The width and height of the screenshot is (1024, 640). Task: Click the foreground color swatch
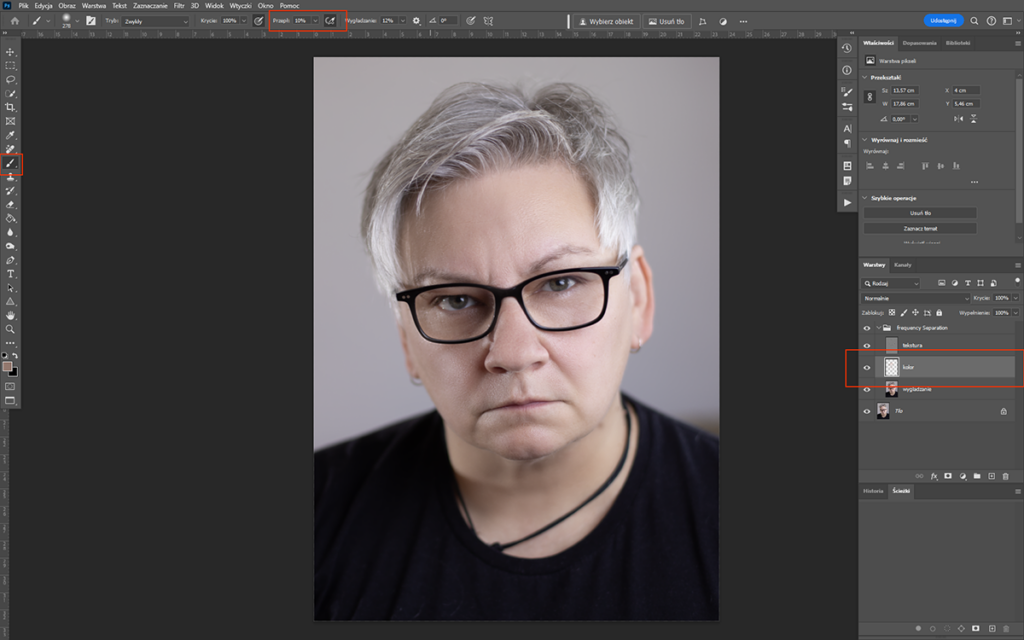click(x=8, y=367)
